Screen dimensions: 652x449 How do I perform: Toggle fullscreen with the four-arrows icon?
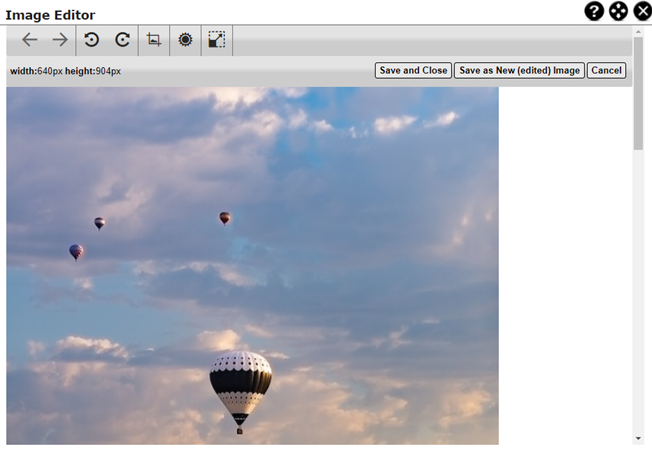619,11
